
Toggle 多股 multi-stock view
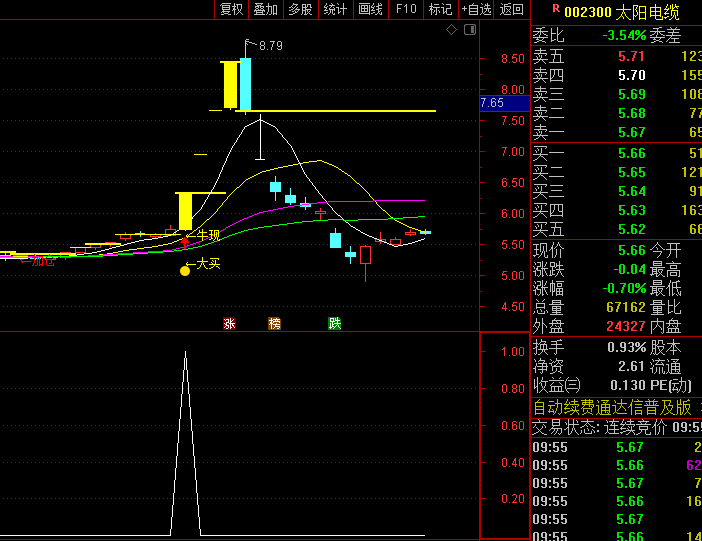(300, 10)
